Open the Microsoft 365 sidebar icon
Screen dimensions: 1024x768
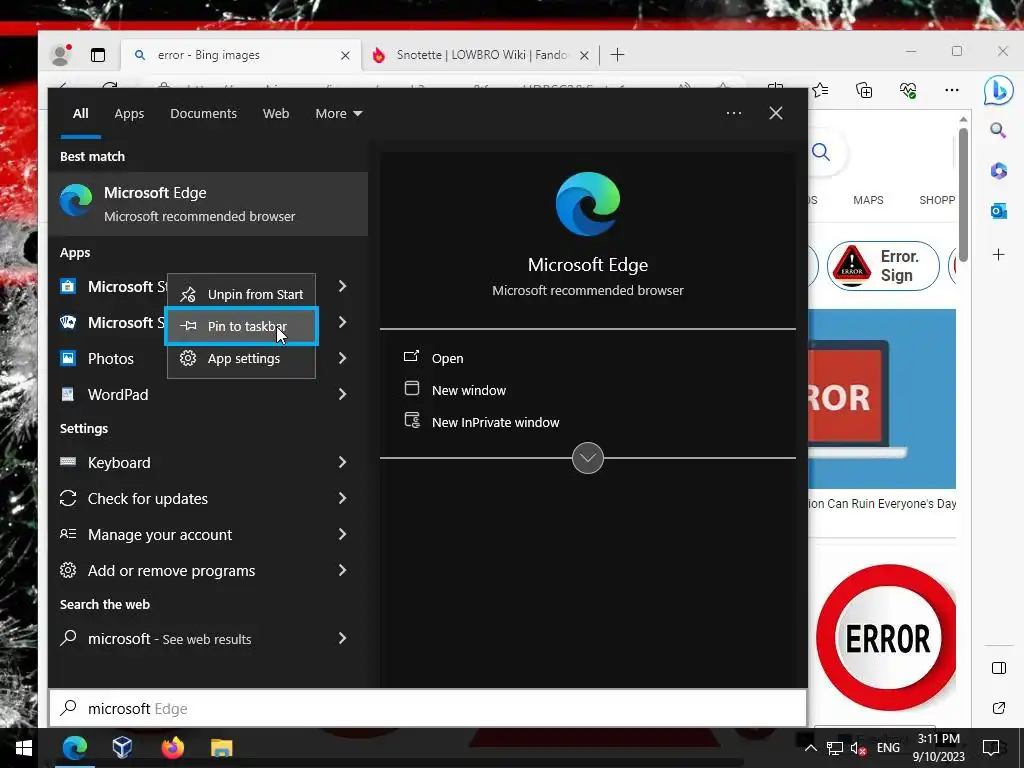coord(999,171)
